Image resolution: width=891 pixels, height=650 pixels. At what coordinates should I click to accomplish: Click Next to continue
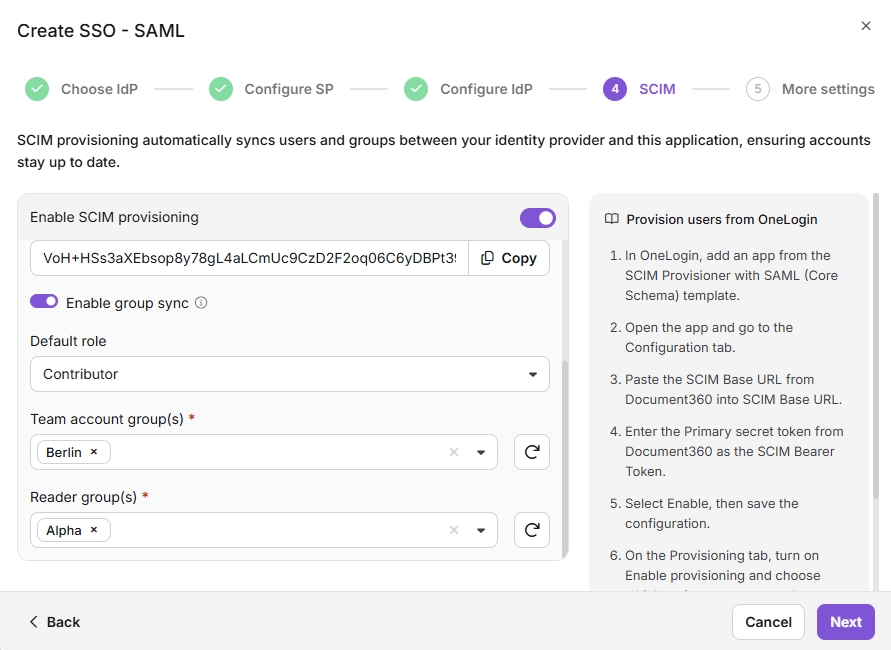point(846,622)
